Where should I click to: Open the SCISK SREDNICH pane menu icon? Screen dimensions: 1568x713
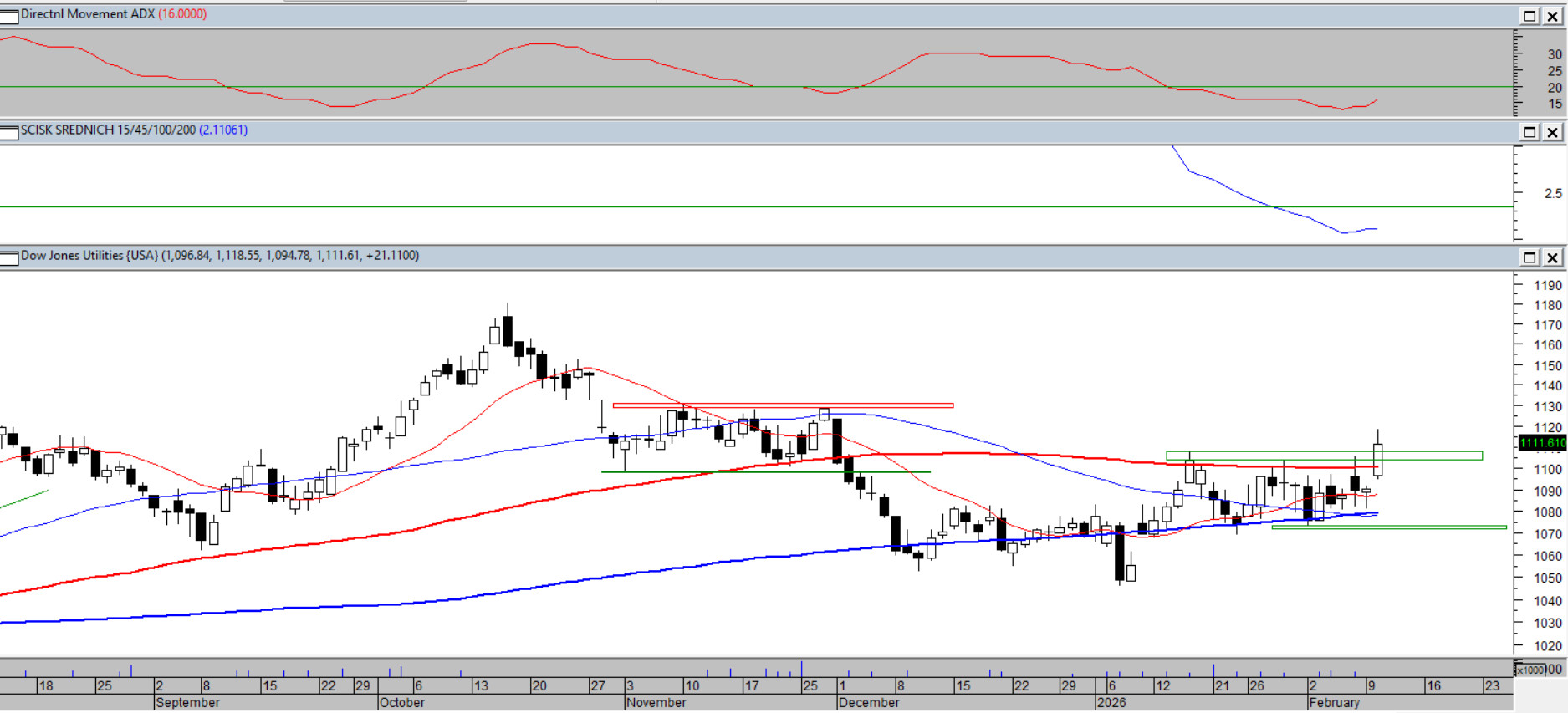point(9,132)
